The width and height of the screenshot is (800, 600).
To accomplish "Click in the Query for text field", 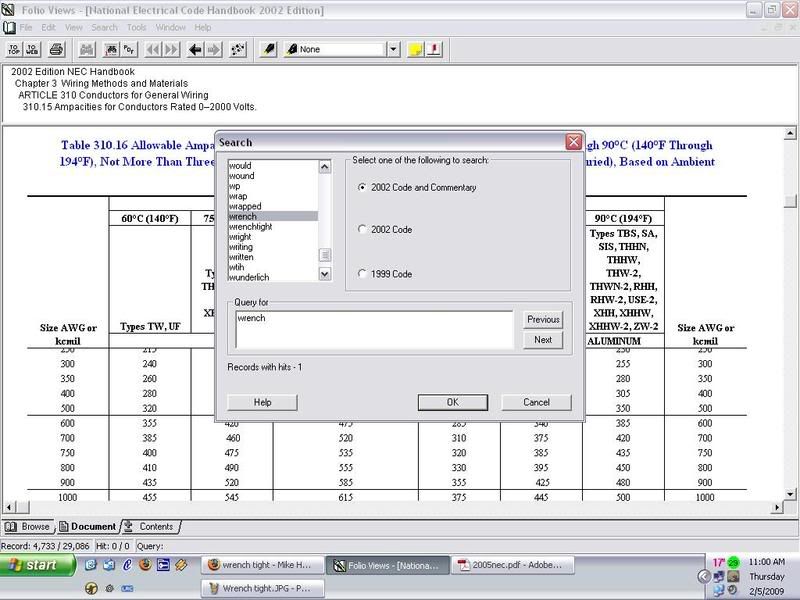I will click(374, 330).
